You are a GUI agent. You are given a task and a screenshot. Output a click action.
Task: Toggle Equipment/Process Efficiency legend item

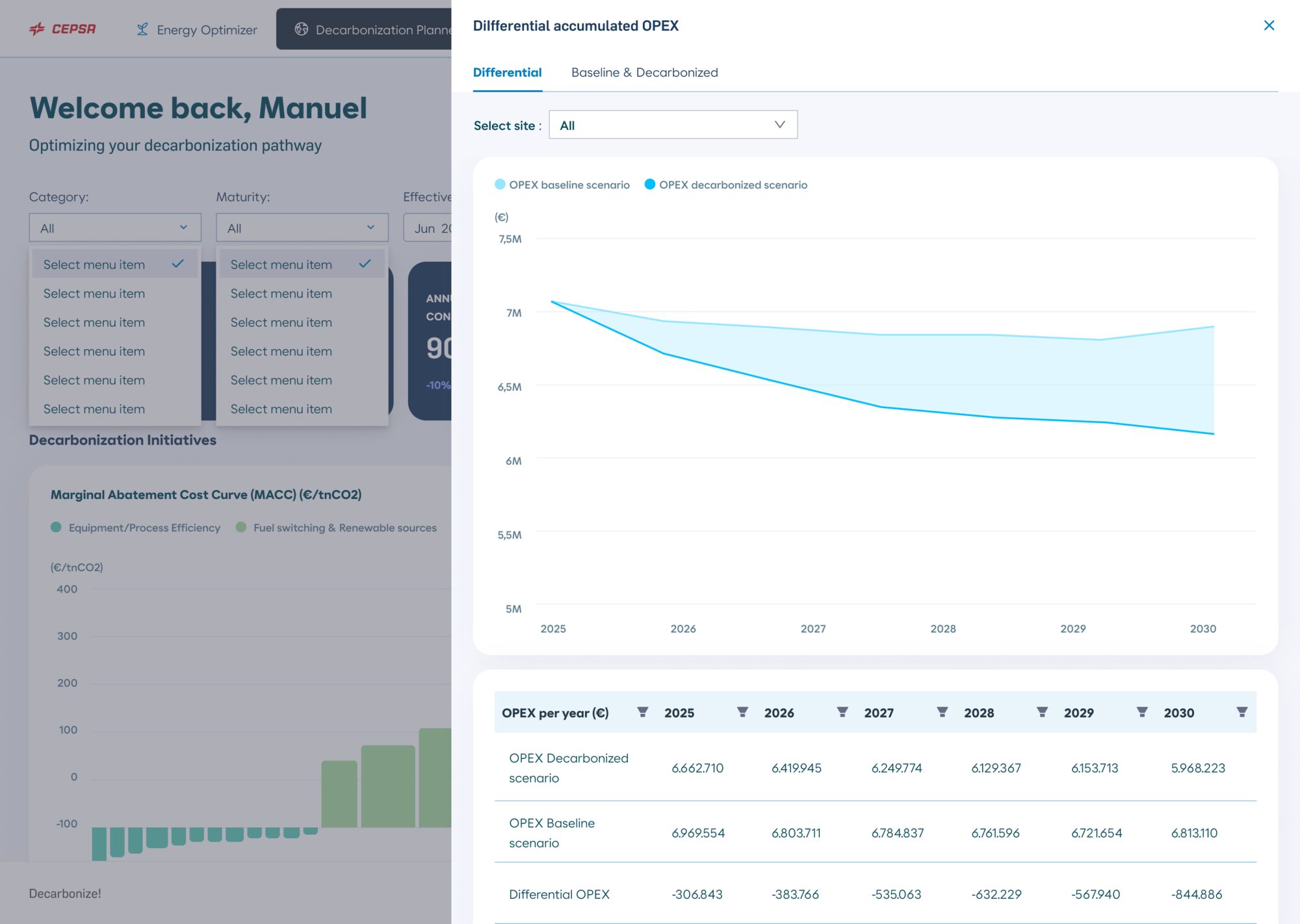(136, 528)
